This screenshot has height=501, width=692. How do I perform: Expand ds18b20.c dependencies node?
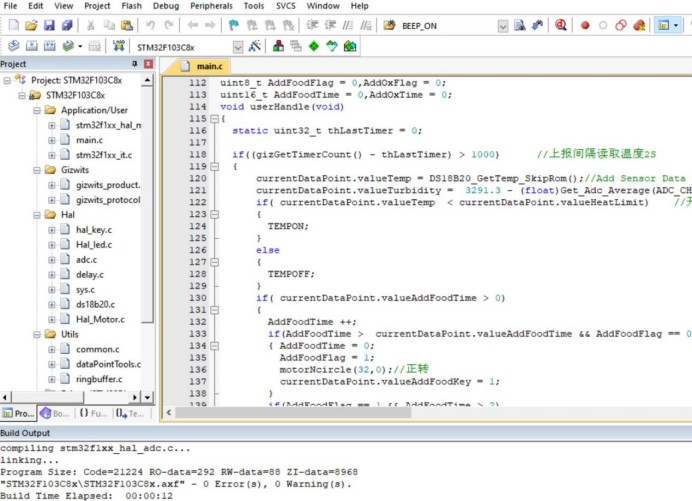pos(52,305)
